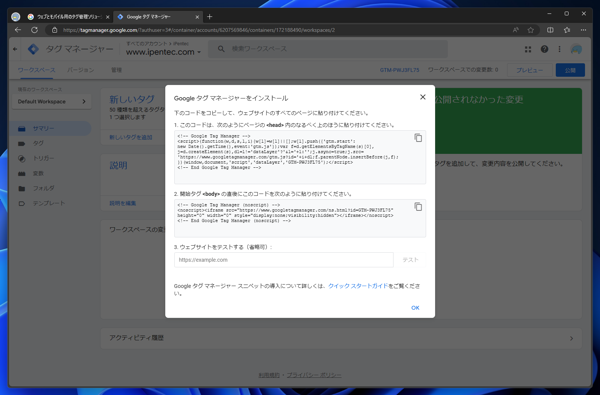The image size is (600, 395).
Task: Open a new browser tab
Action: (209, 17)
